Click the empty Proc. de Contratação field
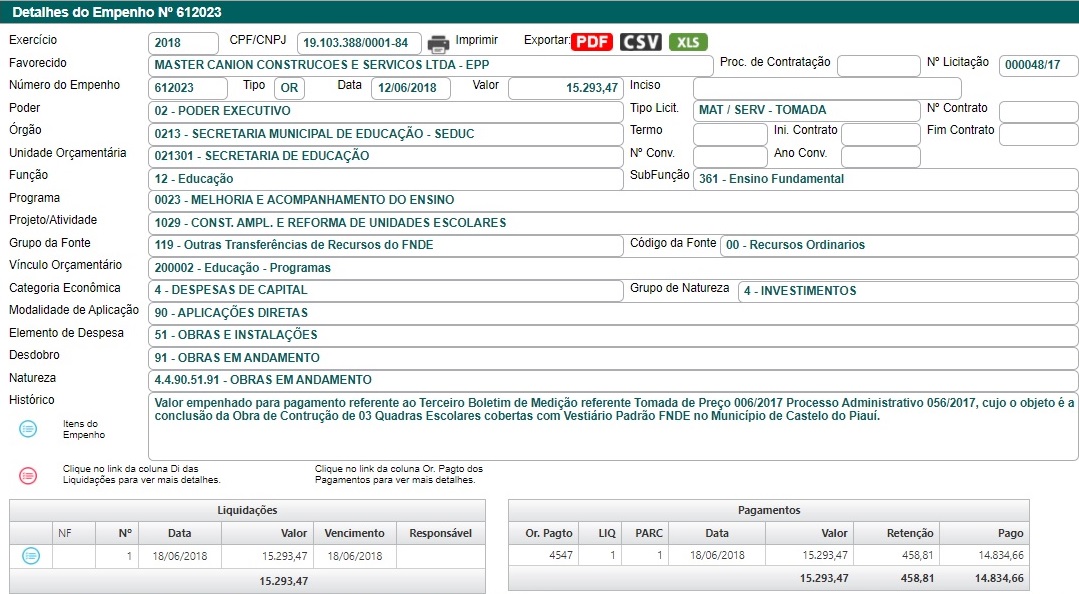The width and height of the screenshot is (1079, 594). [879, 65]
